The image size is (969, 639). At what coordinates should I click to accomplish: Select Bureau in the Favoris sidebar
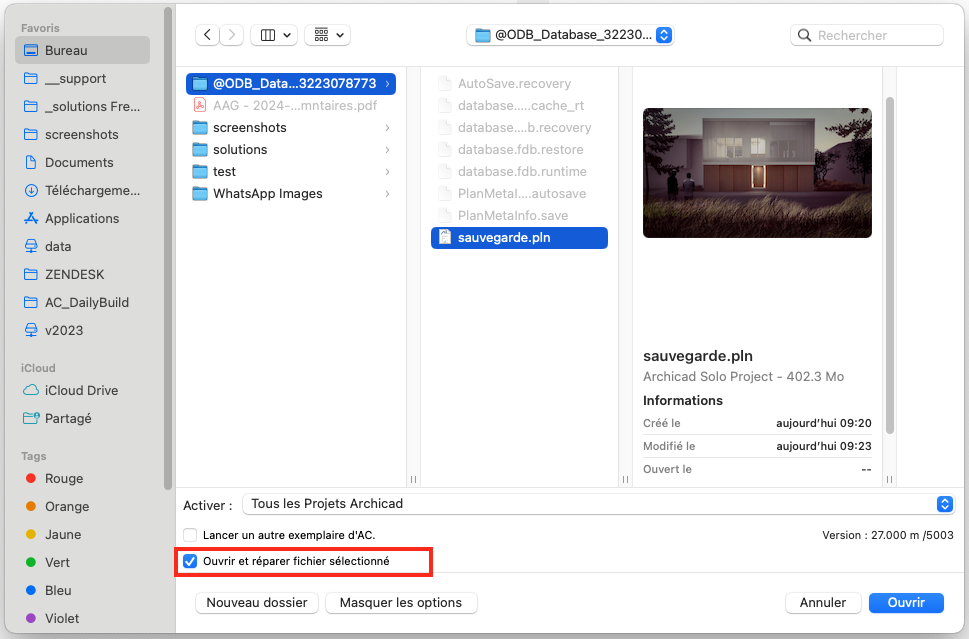click(x=82, y=50)
